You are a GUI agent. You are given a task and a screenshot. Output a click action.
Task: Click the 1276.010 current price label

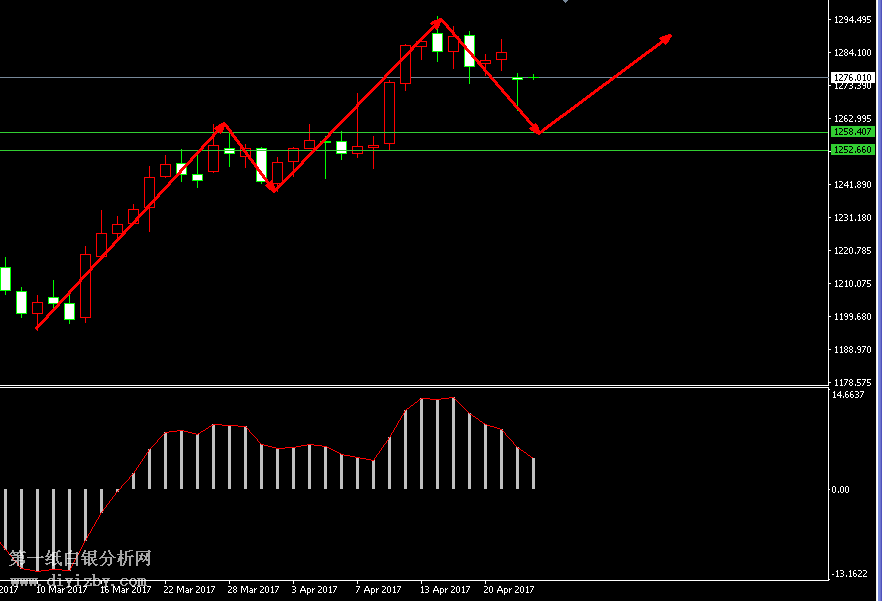[852, 77]
